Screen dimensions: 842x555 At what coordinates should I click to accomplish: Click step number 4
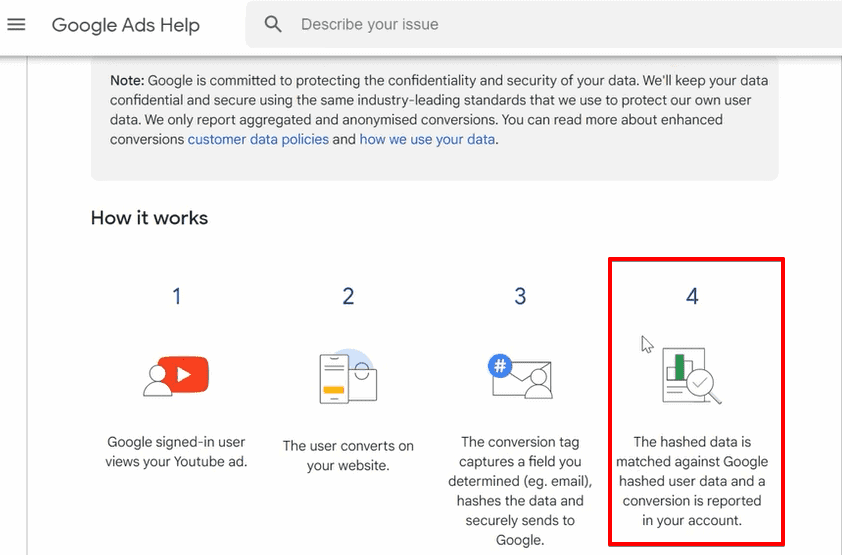pyautogui.click(x=692, y=296)
